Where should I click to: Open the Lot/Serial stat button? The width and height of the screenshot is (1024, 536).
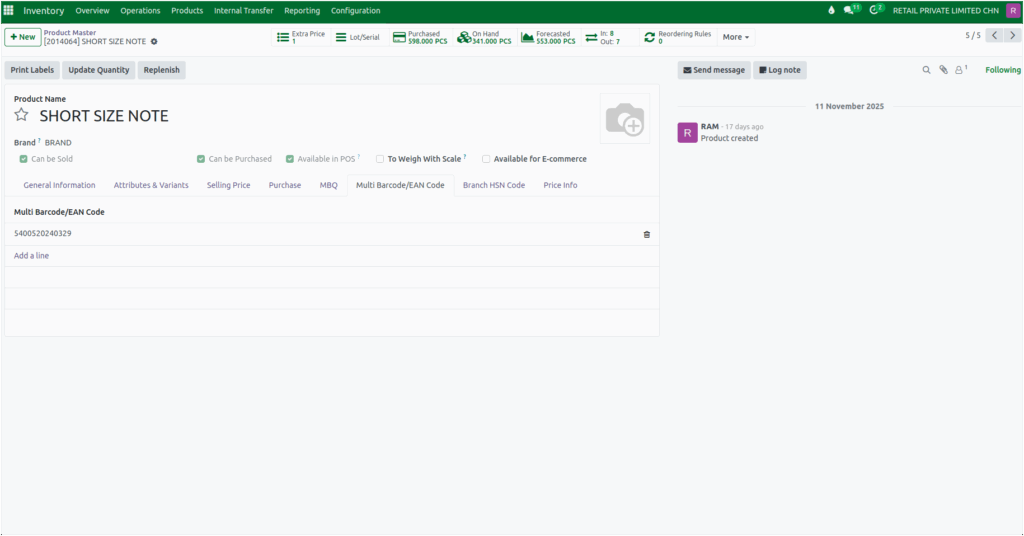point(358,37)
